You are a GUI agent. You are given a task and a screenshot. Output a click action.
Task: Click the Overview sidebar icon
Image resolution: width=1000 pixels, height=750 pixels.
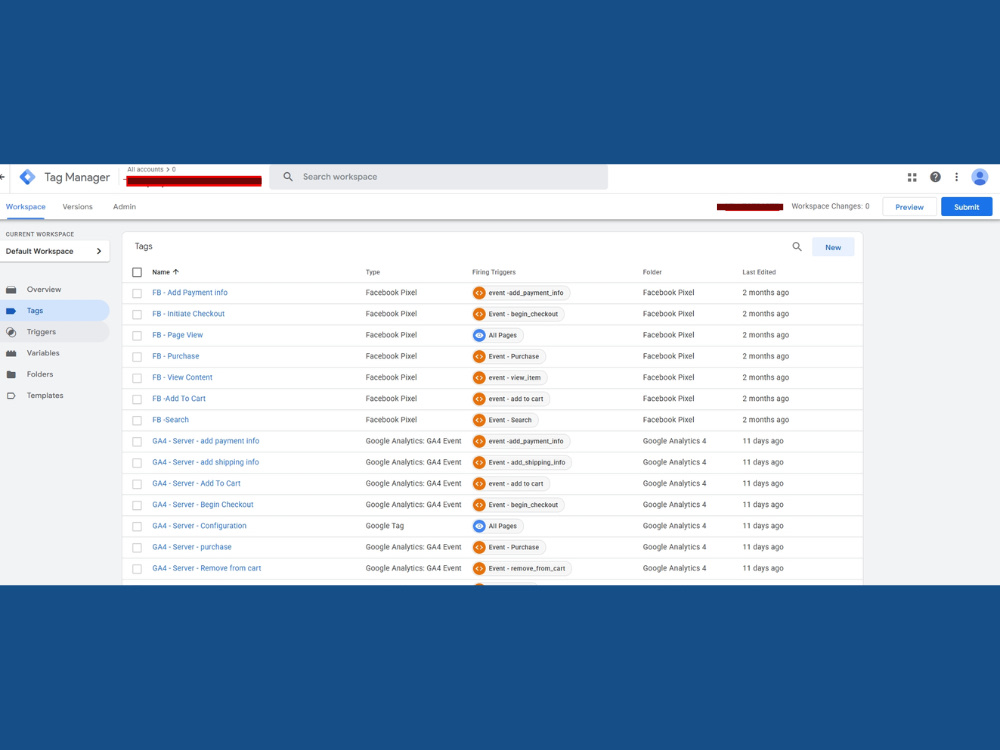(11, 290)
